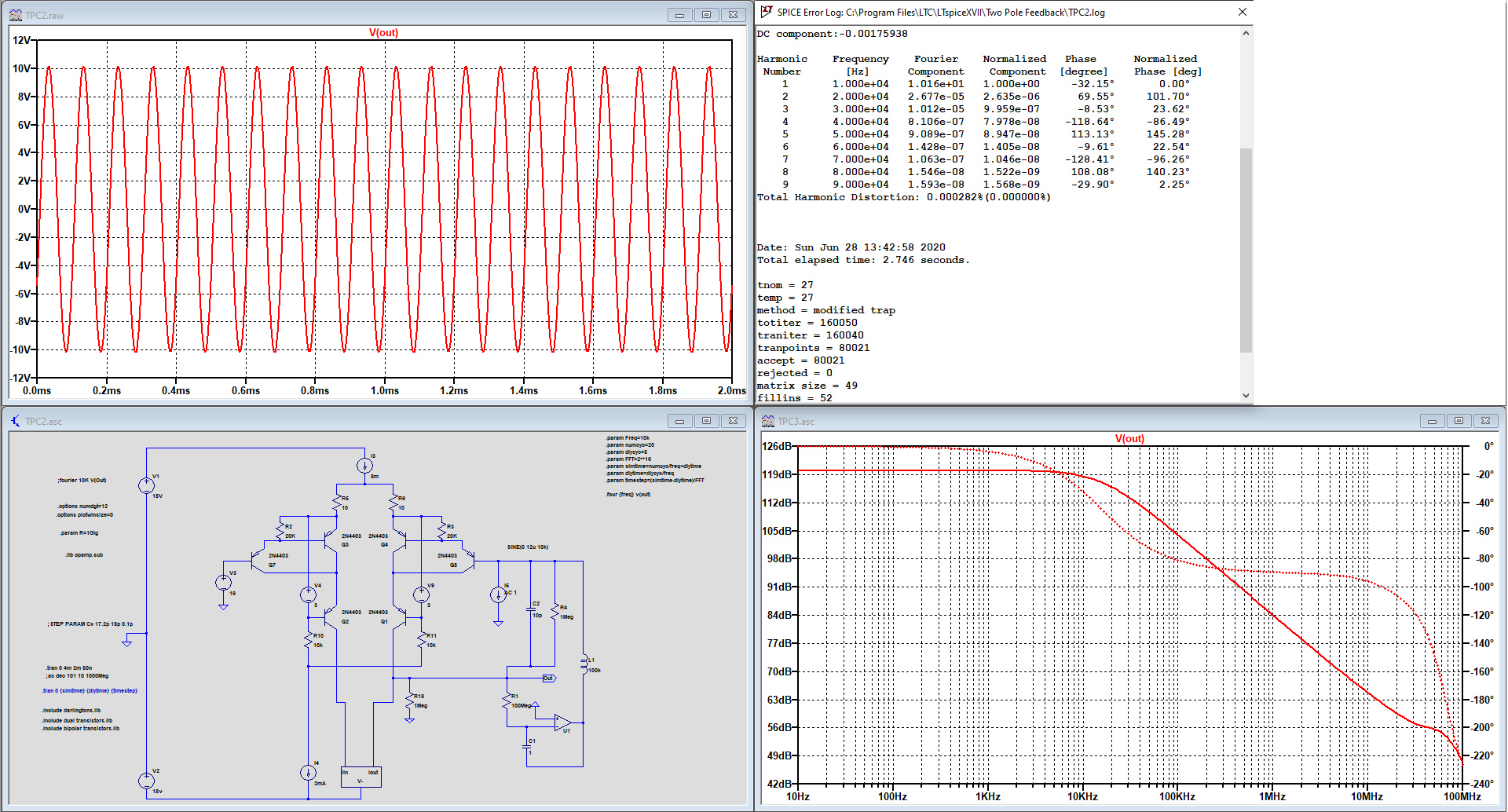Close the TPC3.asc plot window
1508x812 pixels.
(x=1485, y=421)
